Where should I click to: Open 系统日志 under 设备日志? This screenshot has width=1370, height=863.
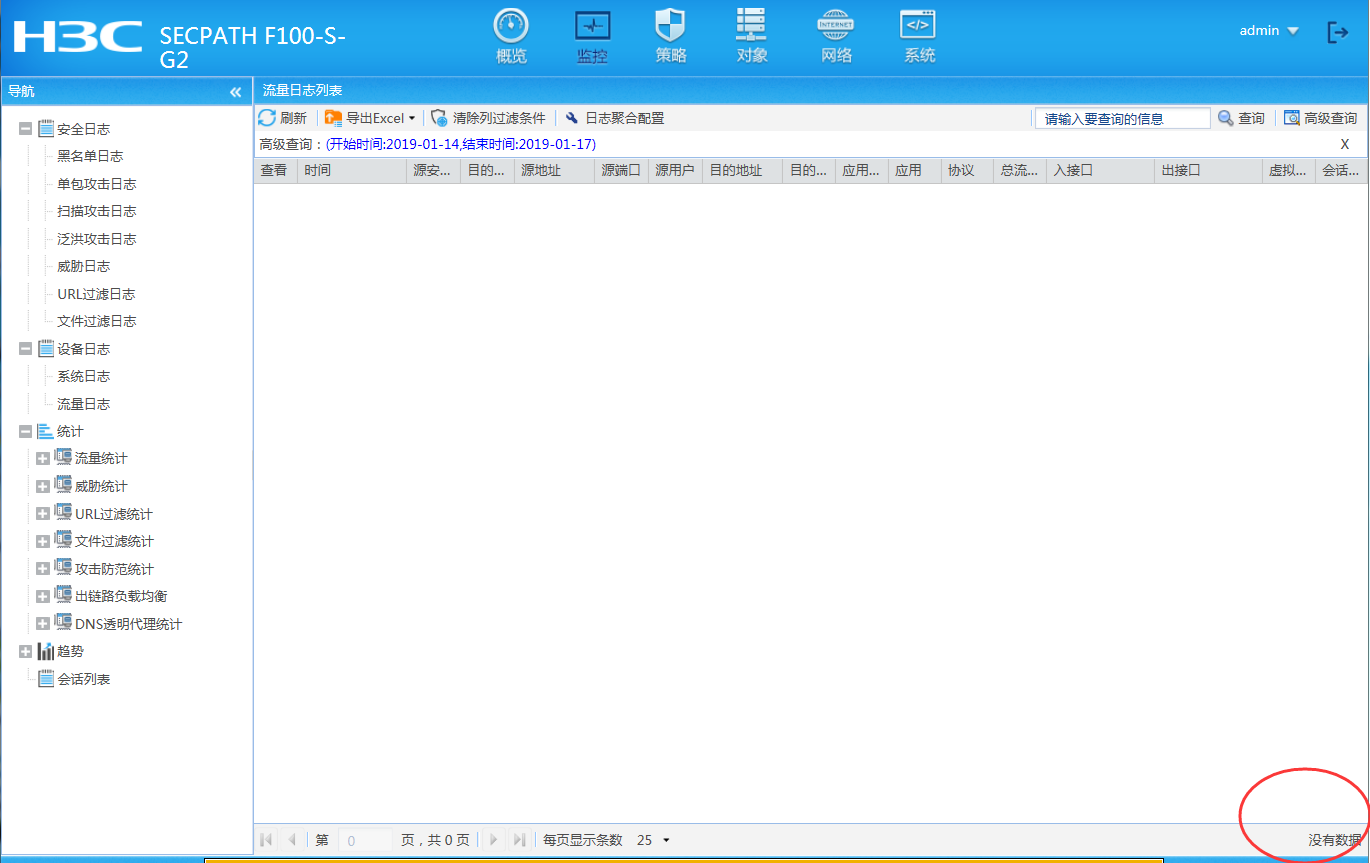point(84,376)
